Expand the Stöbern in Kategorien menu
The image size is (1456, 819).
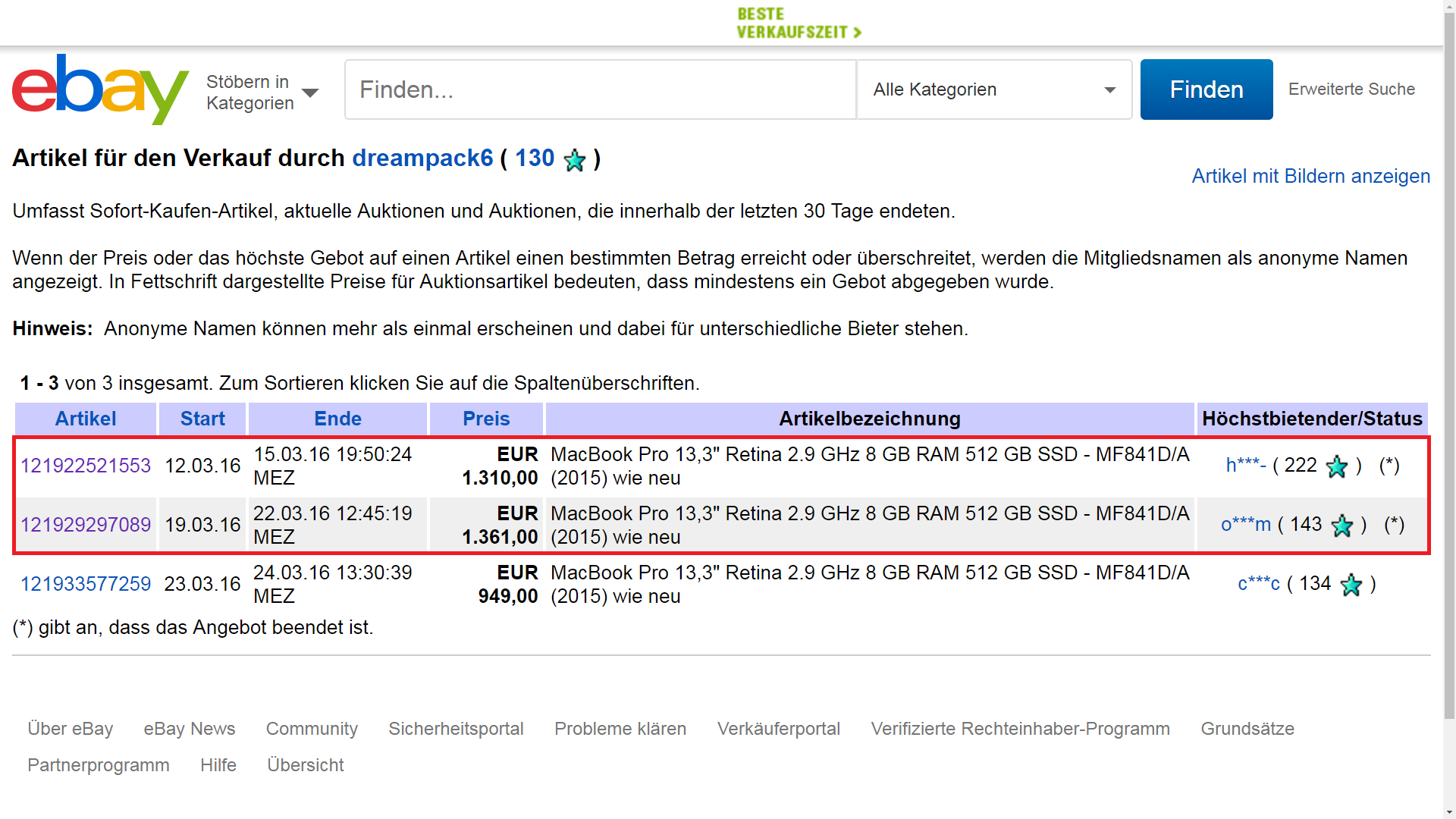pyautogui.click(x=262, y=92)
